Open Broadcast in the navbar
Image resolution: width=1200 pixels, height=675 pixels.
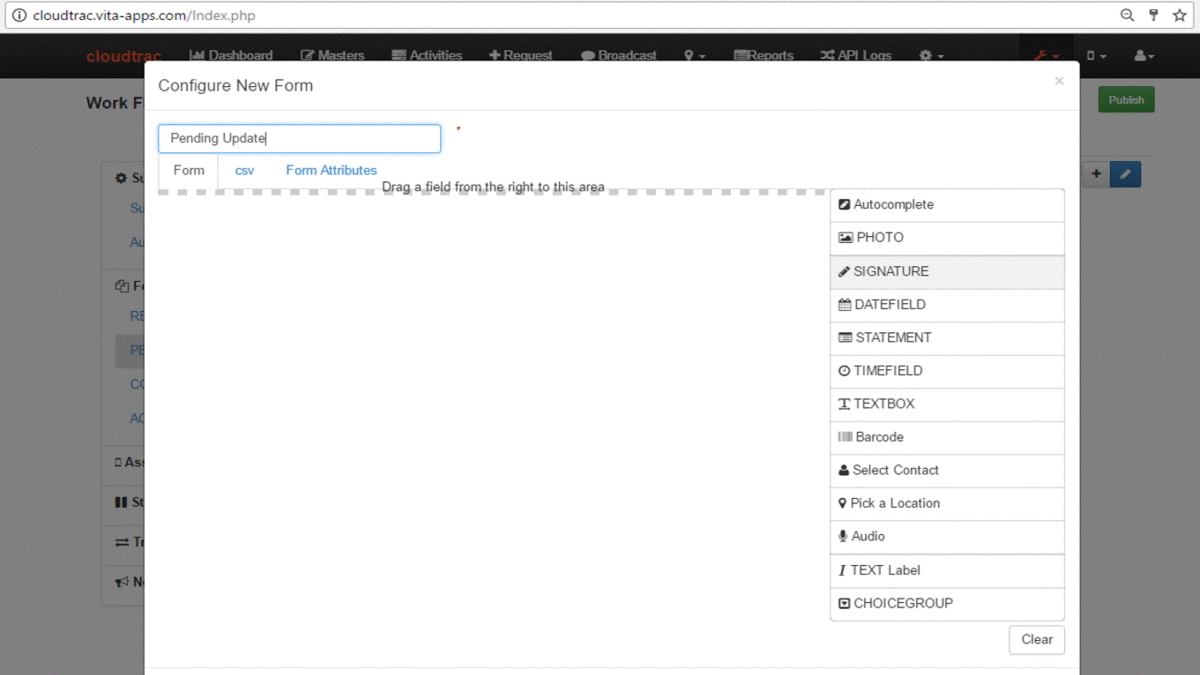[x=619, y=56]
